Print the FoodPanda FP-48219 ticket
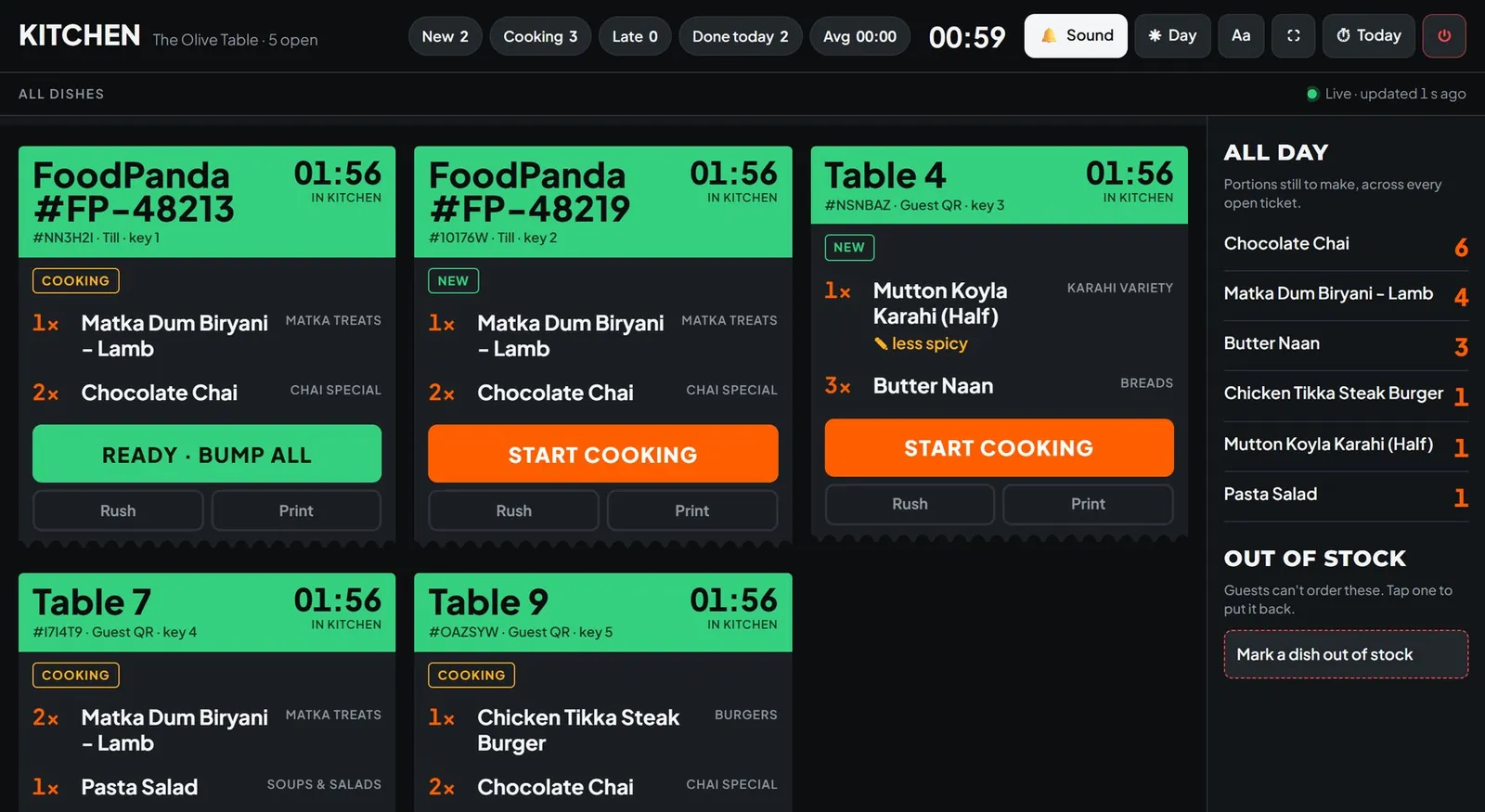Viewport: 1485px width, 812px height. pyautogui.click(x=691, y=510)
